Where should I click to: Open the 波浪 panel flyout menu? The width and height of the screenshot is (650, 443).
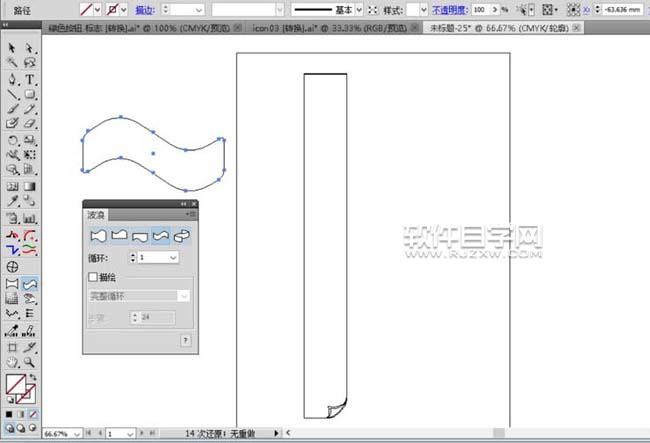point(191,214)
